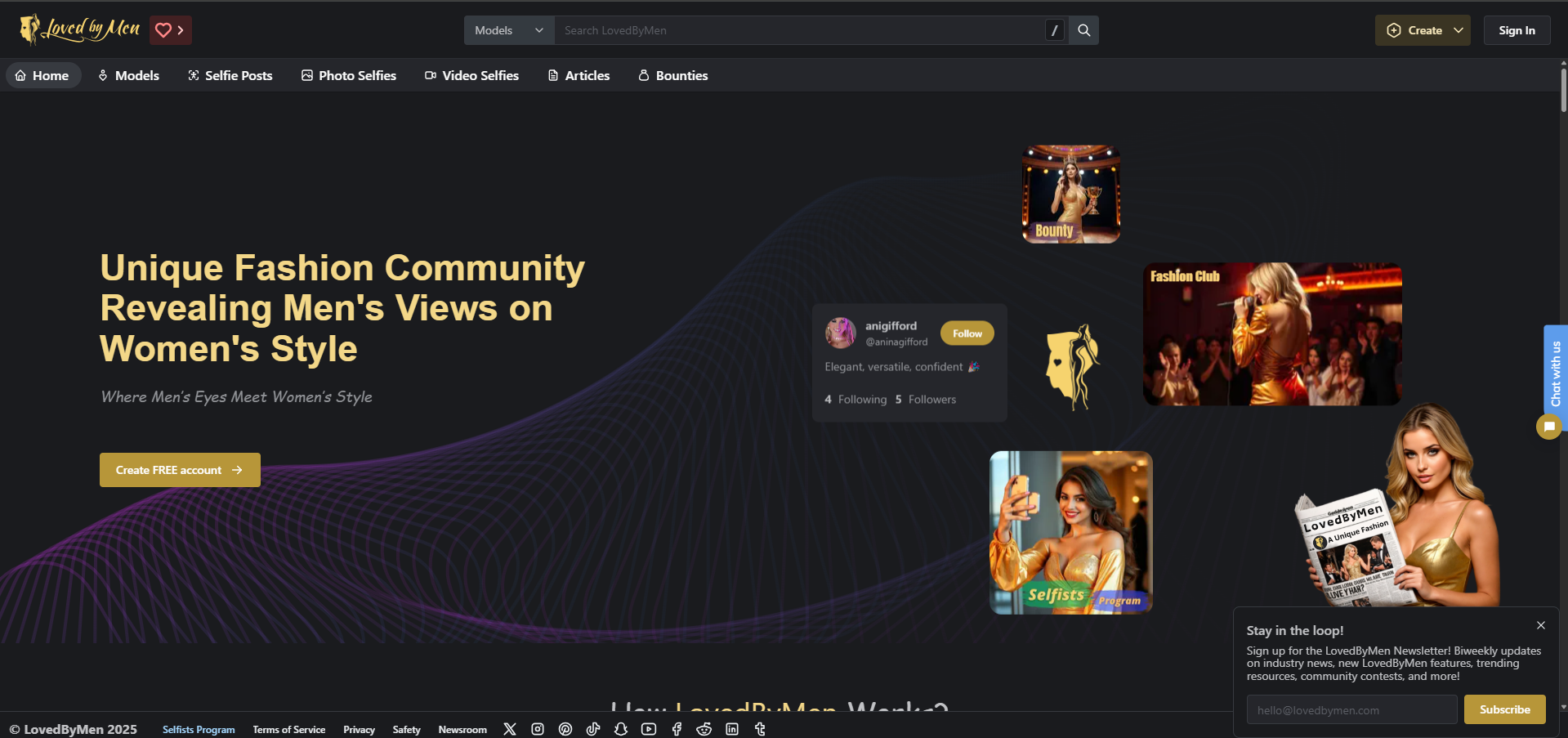This screenshot has height=738, width=1568.
Task: Open the Fashion Club thumbnail image
Action: (x=1272, y=334)
